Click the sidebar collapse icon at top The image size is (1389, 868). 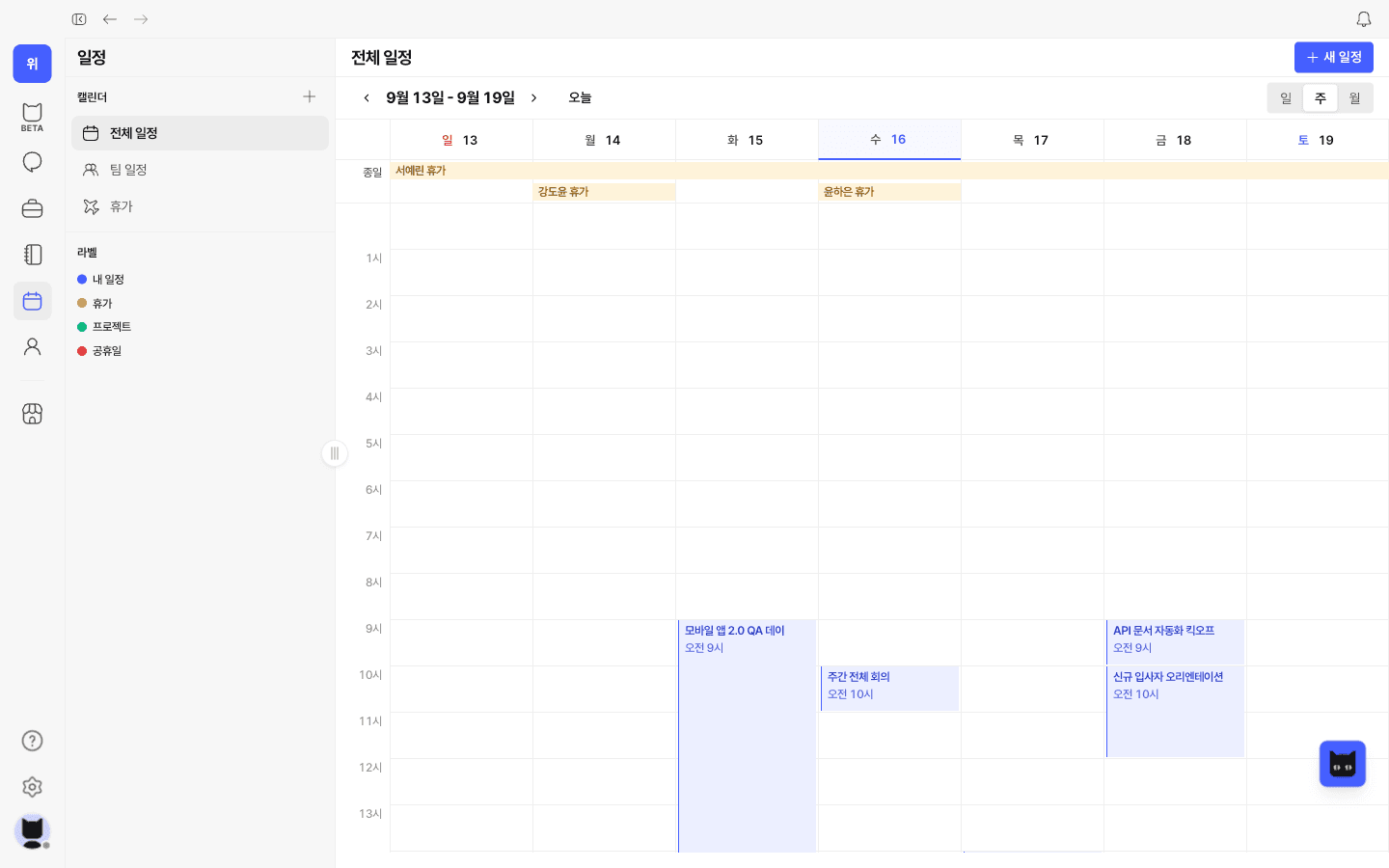pyautogui.click(x=79, y=19)
